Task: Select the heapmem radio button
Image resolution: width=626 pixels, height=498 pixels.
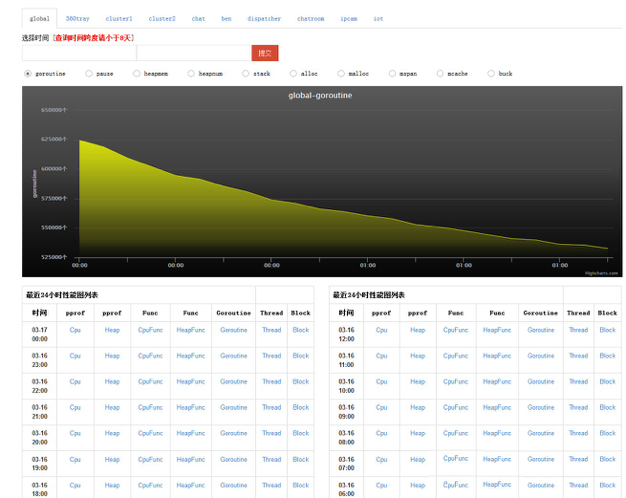Action: [135, 73]
